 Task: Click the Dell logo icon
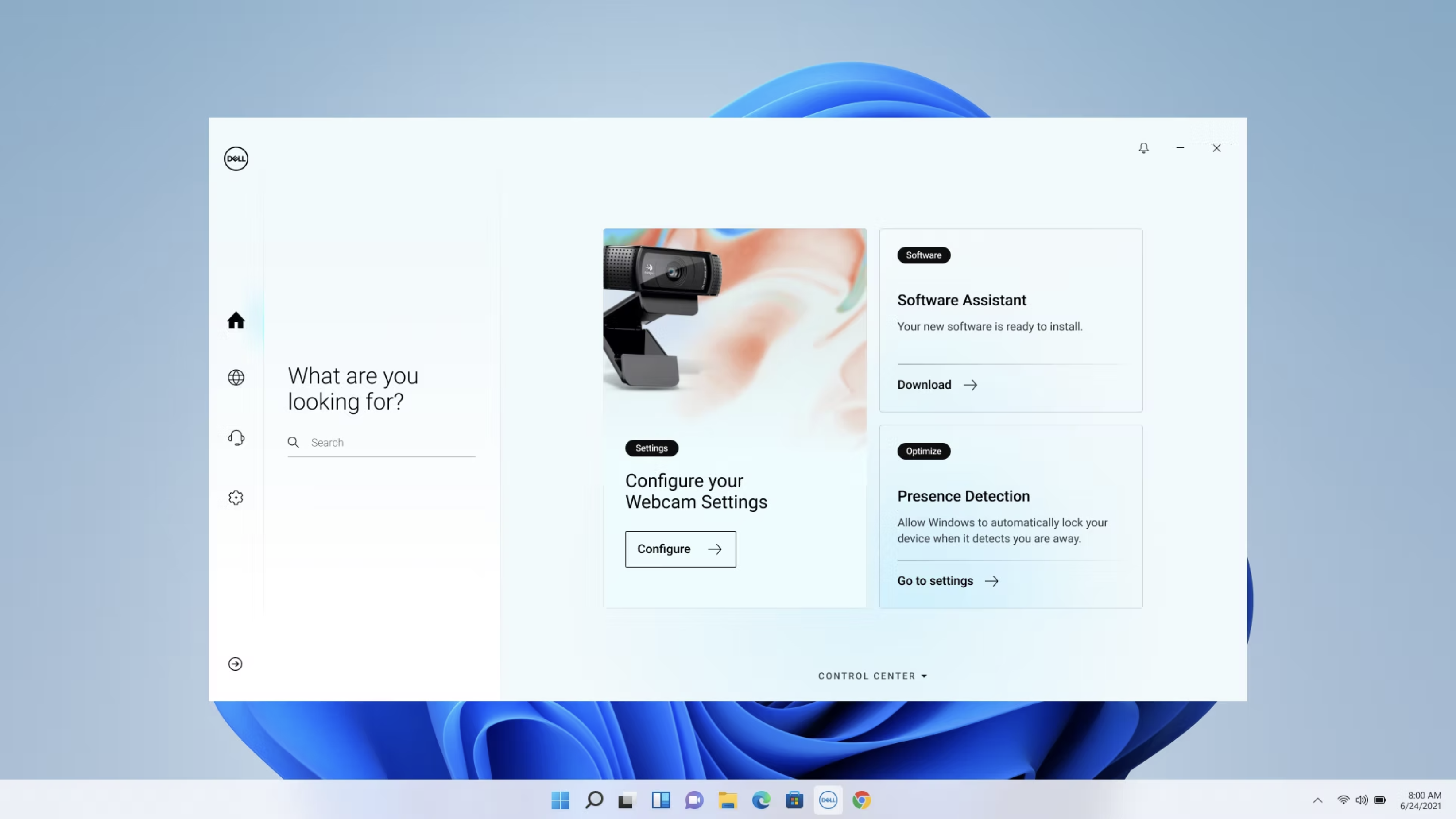point(236,159)
